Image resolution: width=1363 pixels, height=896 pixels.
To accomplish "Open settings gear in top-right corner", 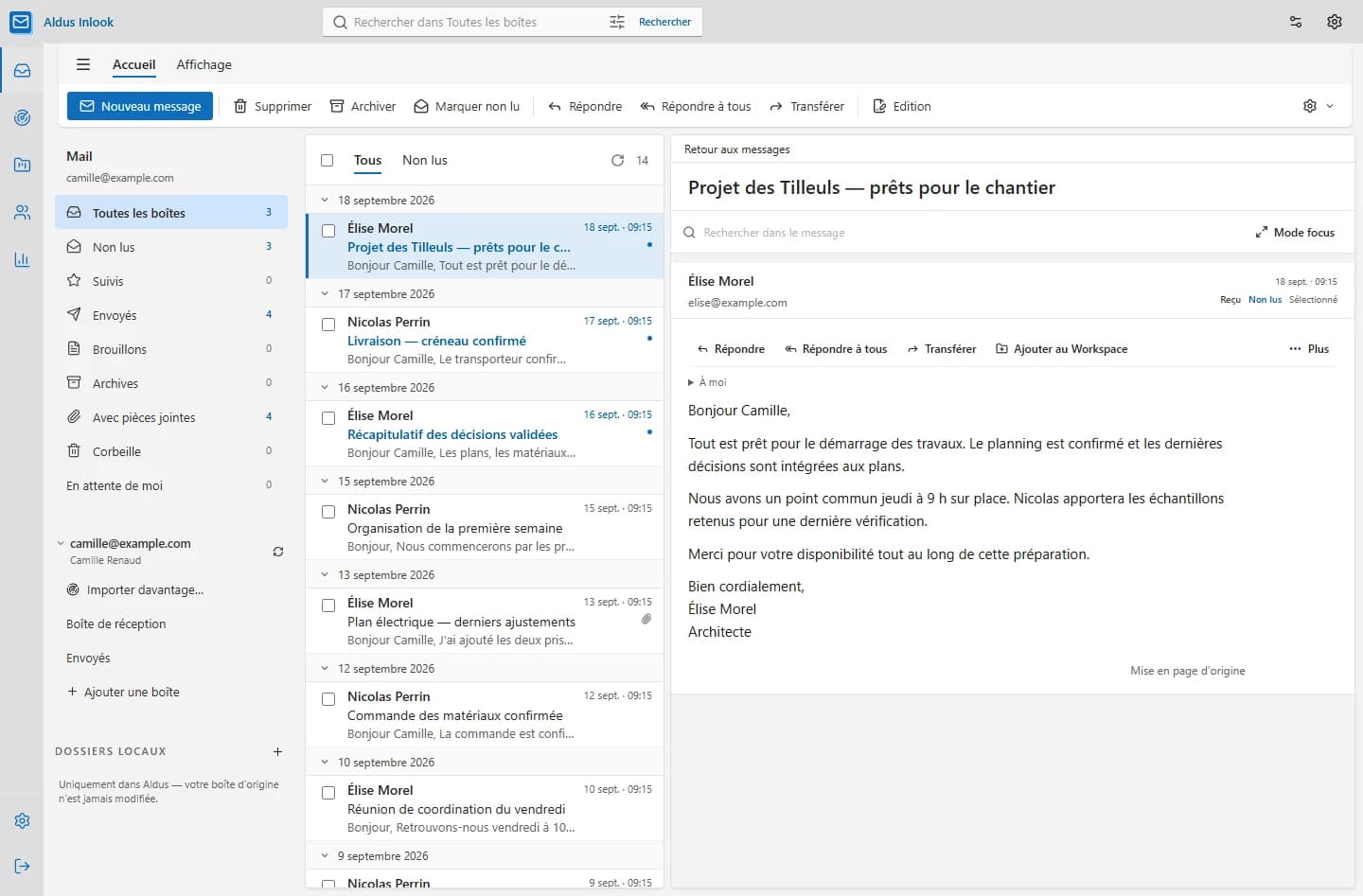I will tap(1335, 22).
